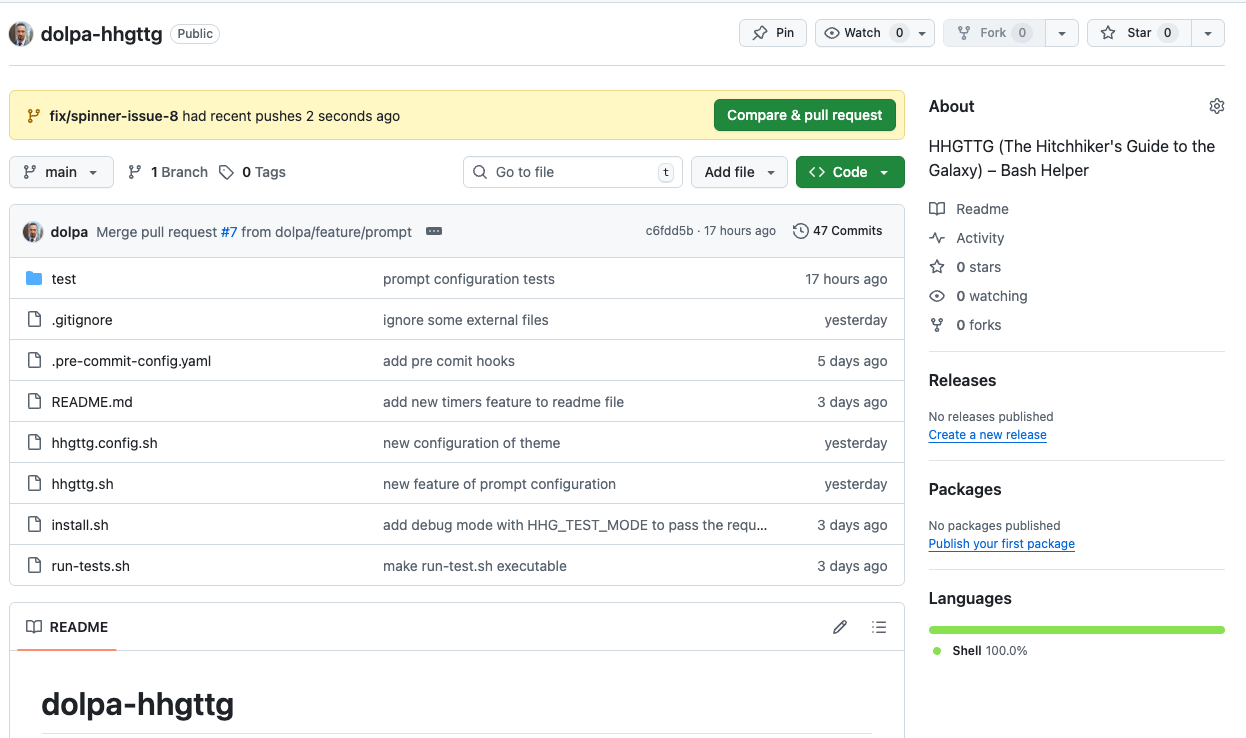Expand the main branch selector dropdown

click(x=61, y=172)
